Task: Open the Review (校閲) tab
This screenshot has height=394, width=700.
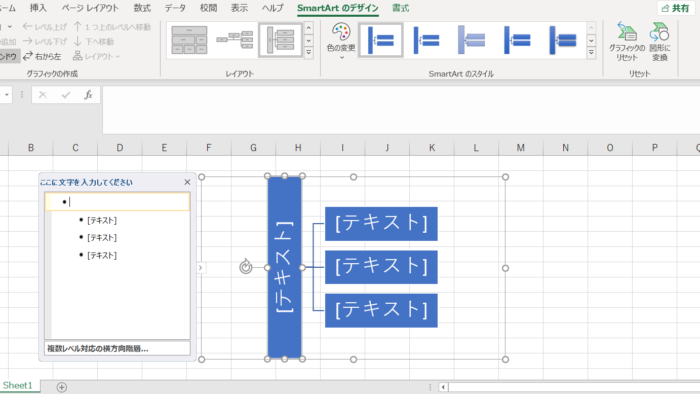Action: pyautogui.click(x=208, y=8)
